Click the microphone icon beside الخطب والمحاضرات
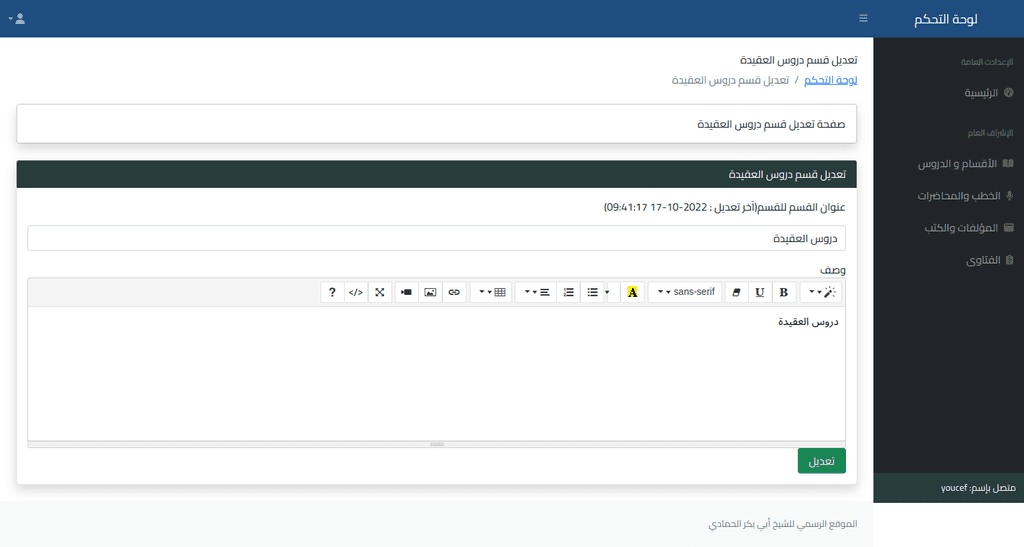This screenshot has width=1024, height=547. 1009,196
